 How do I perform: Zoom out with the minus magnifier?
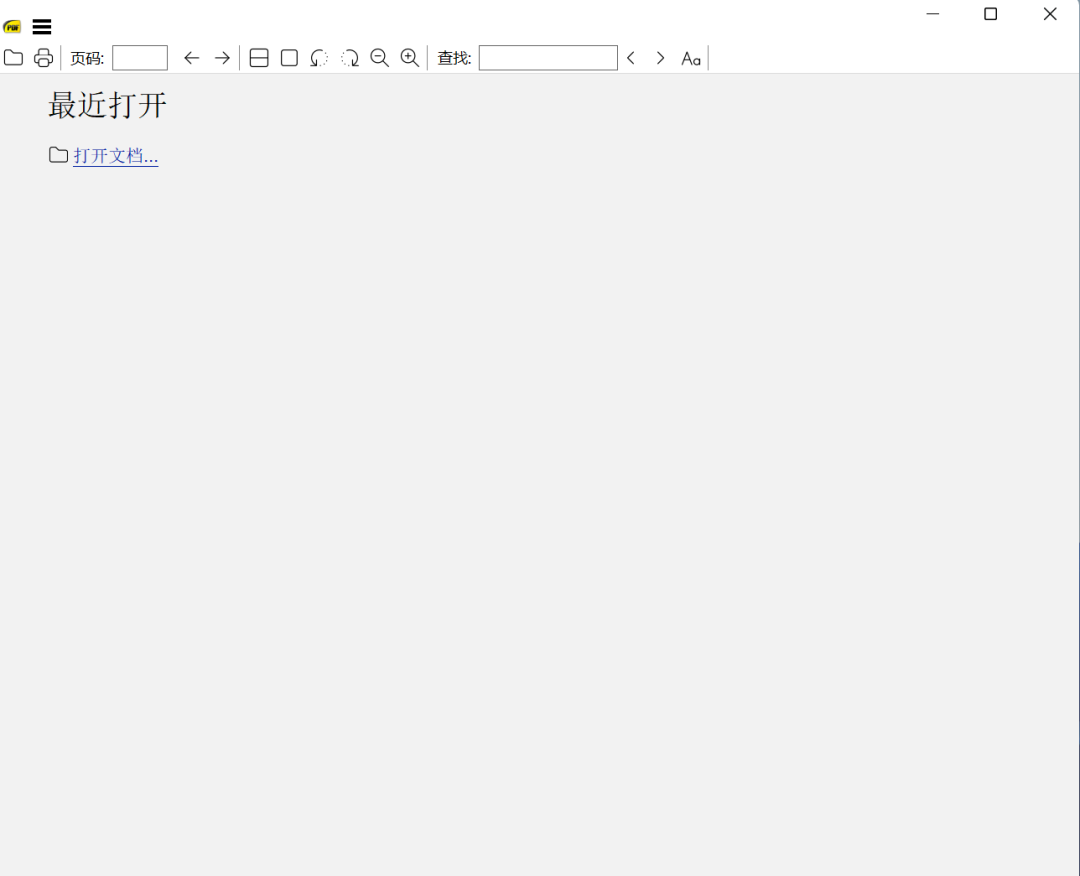pos(380,58)
